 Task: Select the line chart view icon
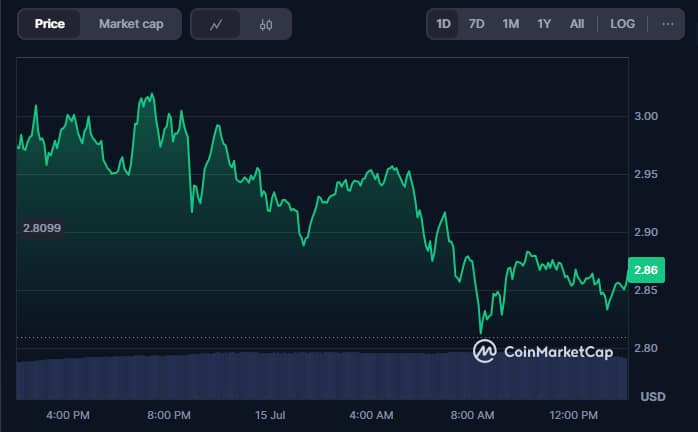coord(216,24)
